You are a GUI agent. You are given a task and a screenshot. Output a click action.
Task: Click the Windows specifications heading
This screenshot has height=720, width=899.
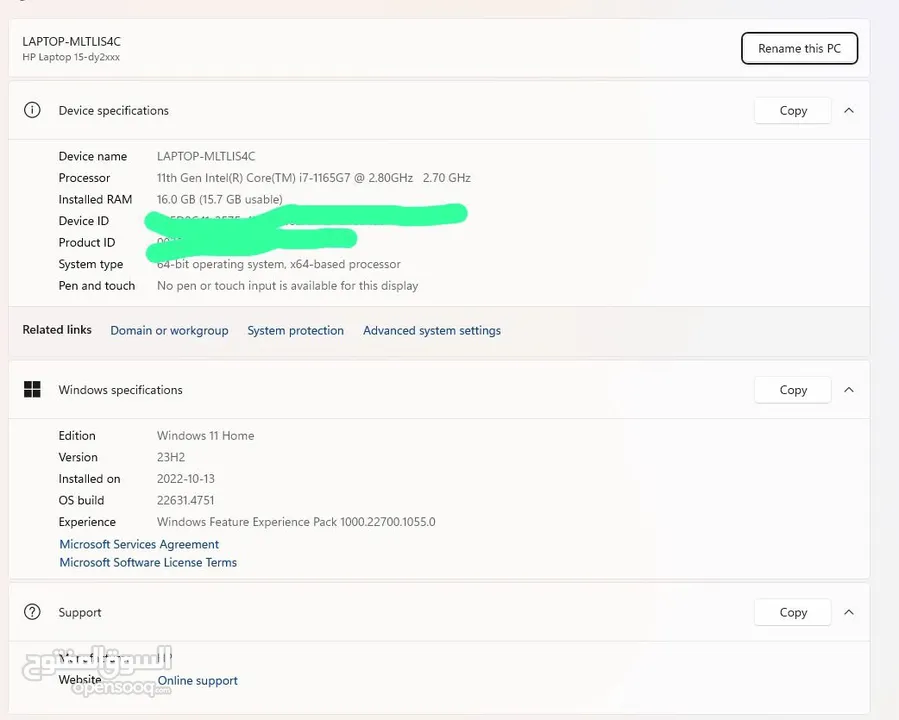coord(120,390)
